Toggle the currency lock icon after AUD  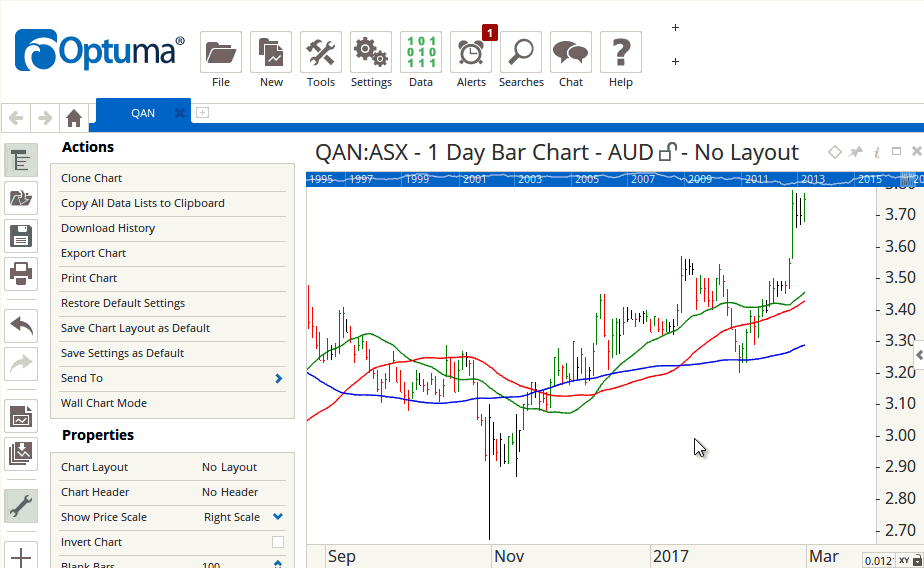pyautogui.click(x=668, y=152)
